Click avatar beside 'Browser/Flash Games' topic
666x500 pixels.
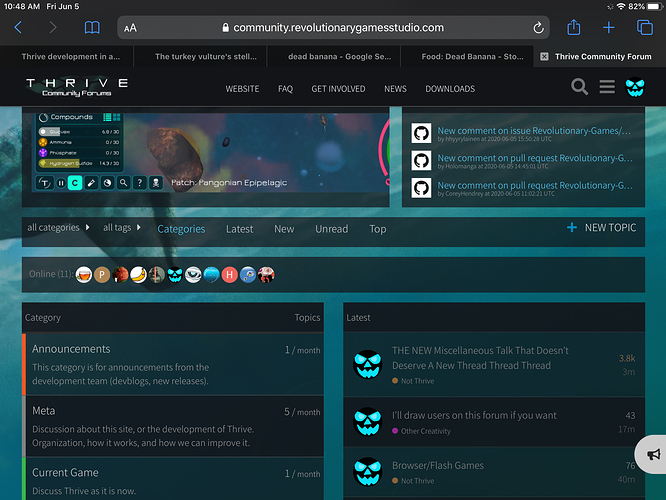pos(368,471)
